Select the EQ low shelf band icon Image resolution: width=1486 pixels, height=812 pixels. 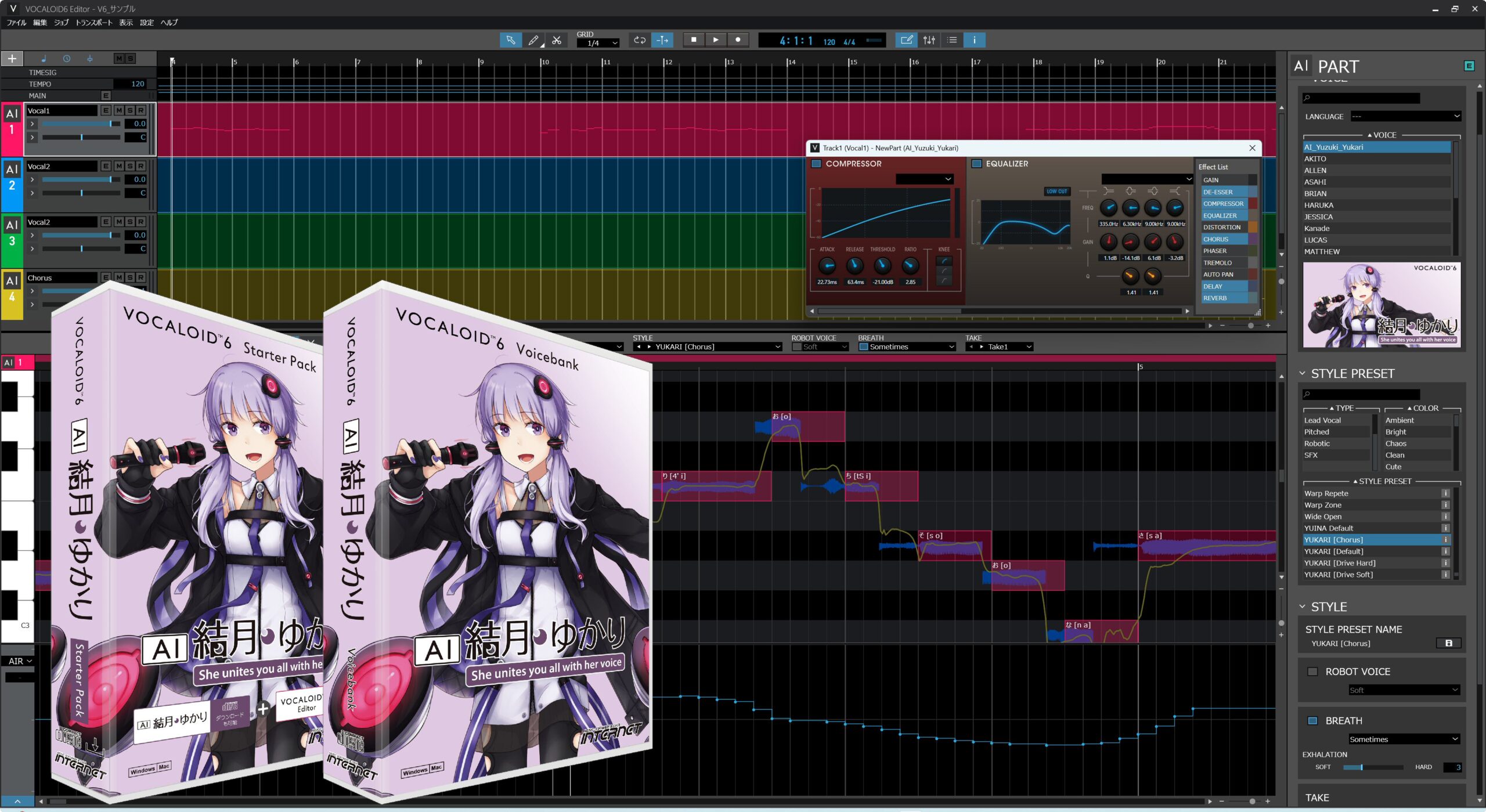tap(1109, 191)
